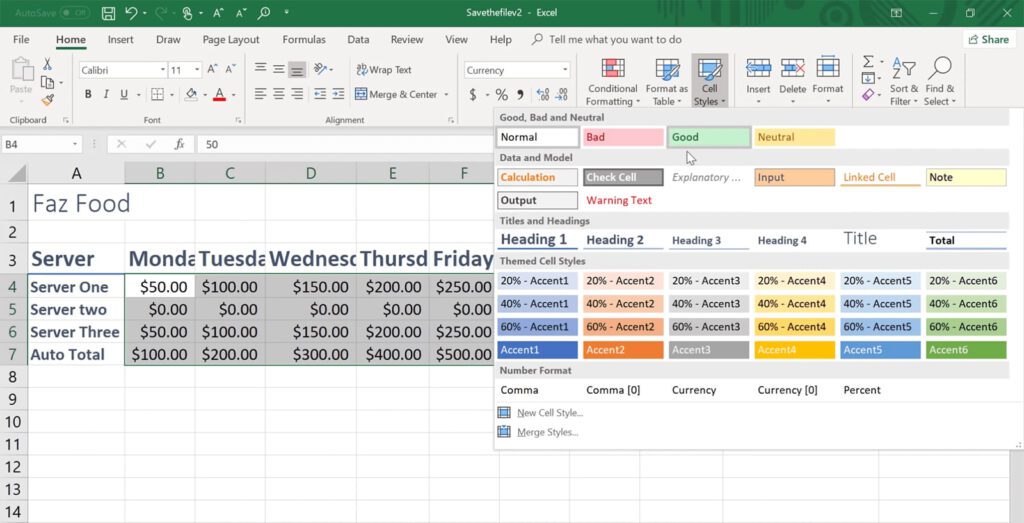
Task: Open the Currency number format dropdown
Action: [565, 70]
